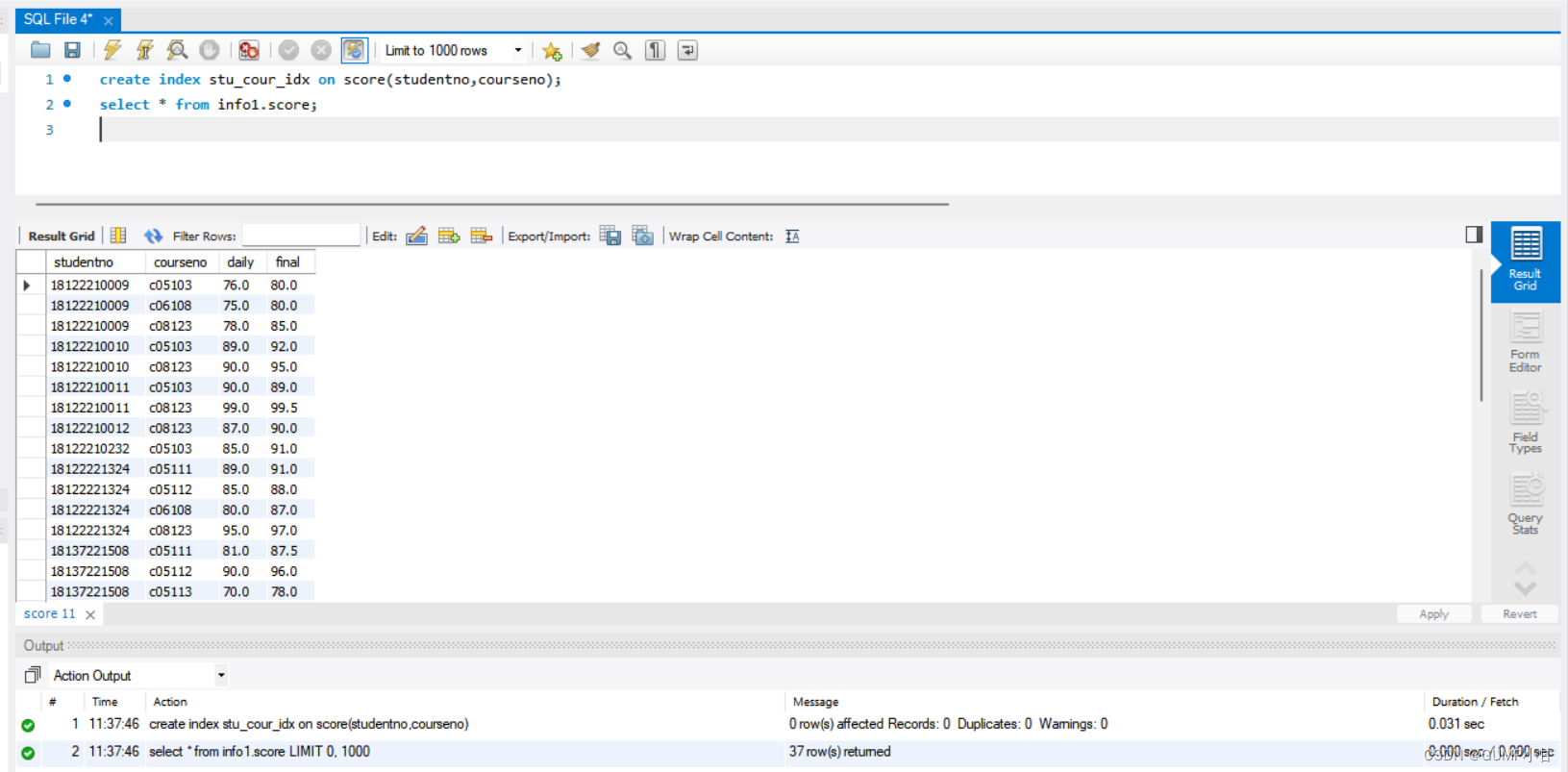Open a SQL script file icon
1568x772 pixels.
[40, 50]
